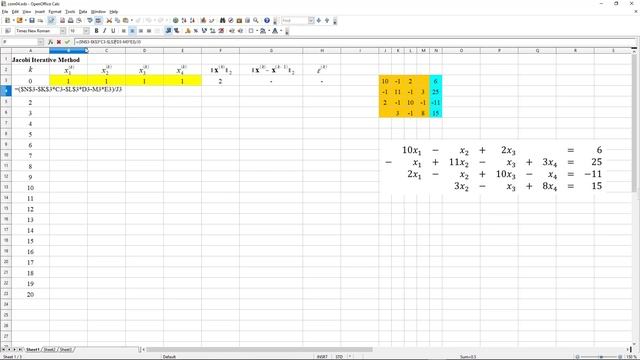Expand the Paste options dropdown arrow
Screen dimensions: 640x360
[x=132, y=20]
